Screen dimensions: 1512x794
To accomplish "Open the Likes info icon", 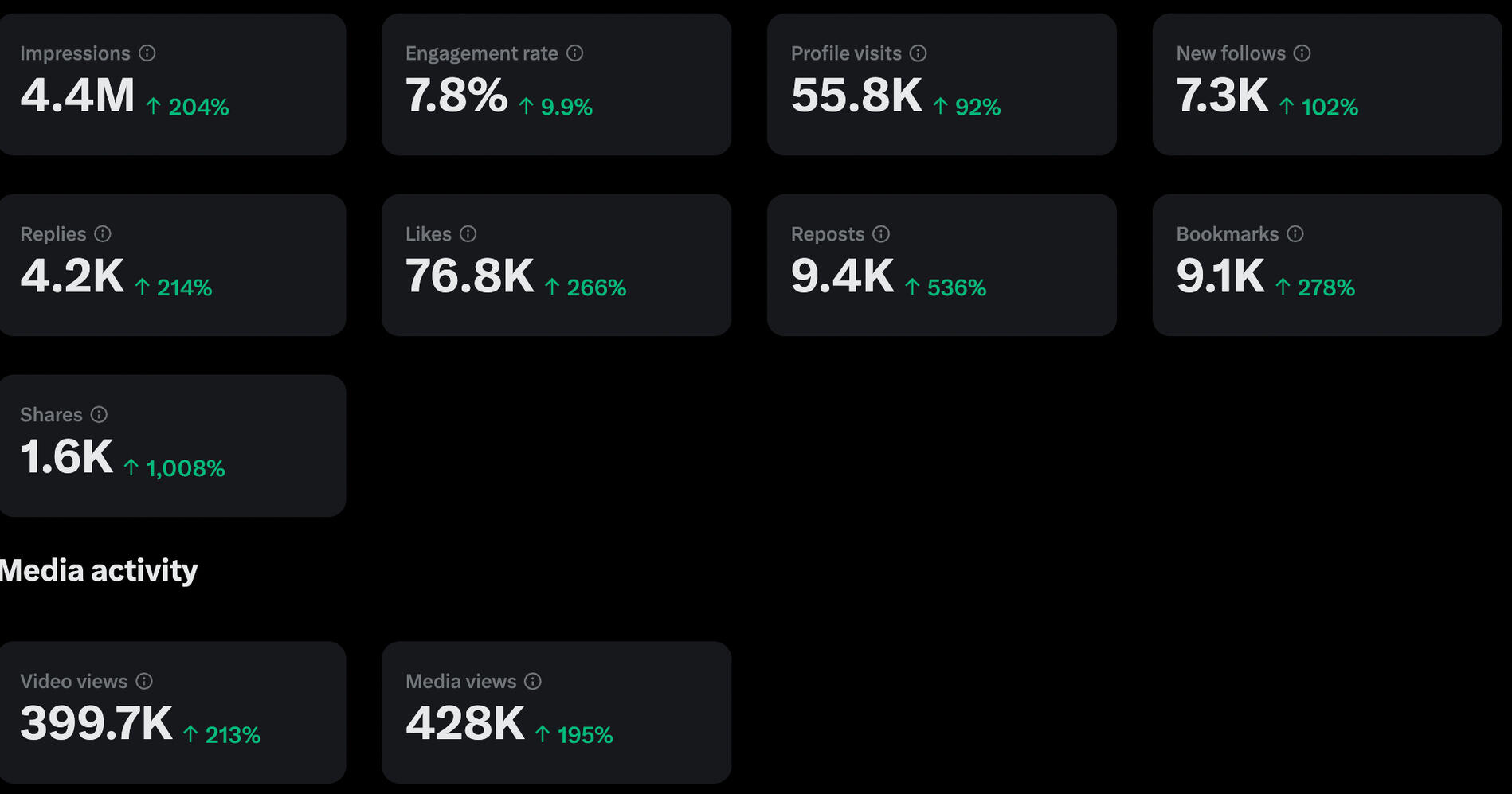I will pyautogui.click(x=468, y=234).
